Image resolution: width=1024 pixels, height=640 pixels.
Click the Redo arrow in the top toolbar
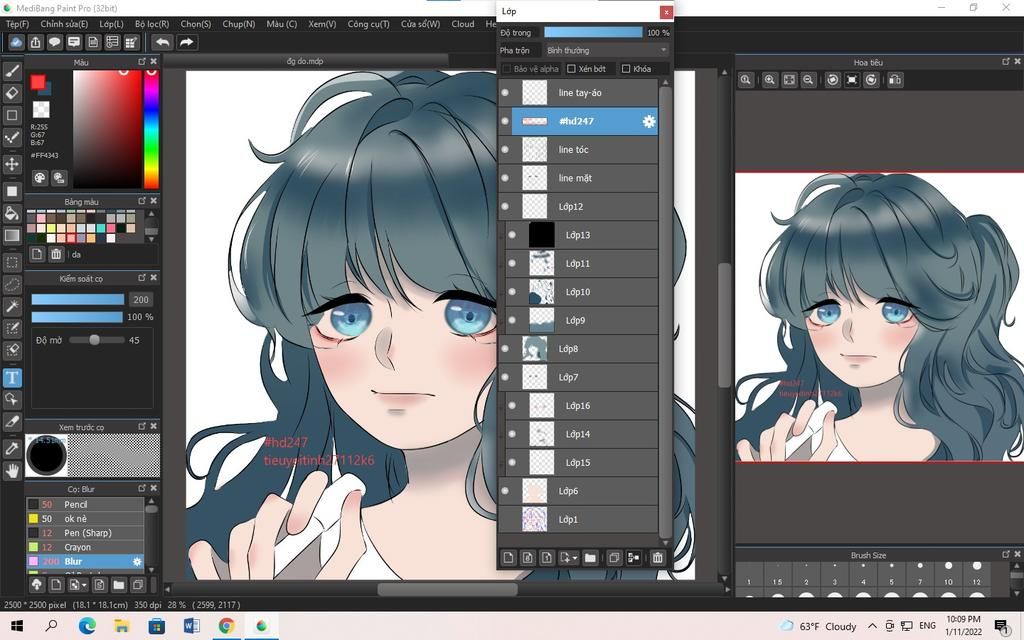pyautogui.click(x=186, y=42)
